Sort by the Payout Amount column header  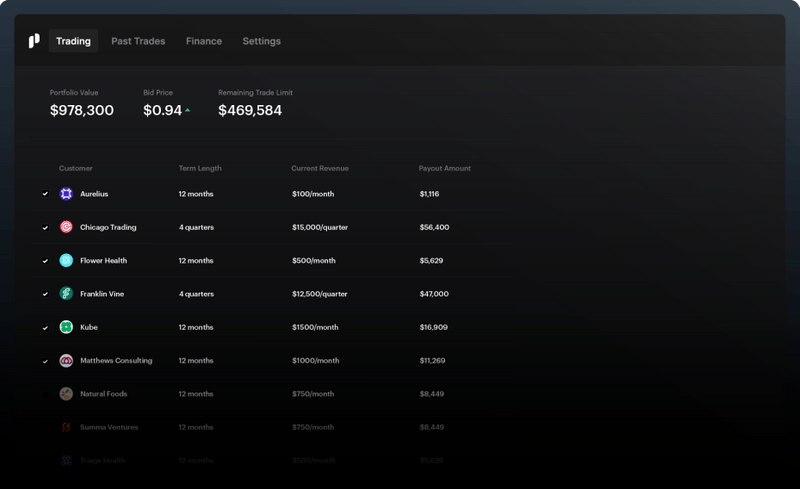(x=444, y=168)
